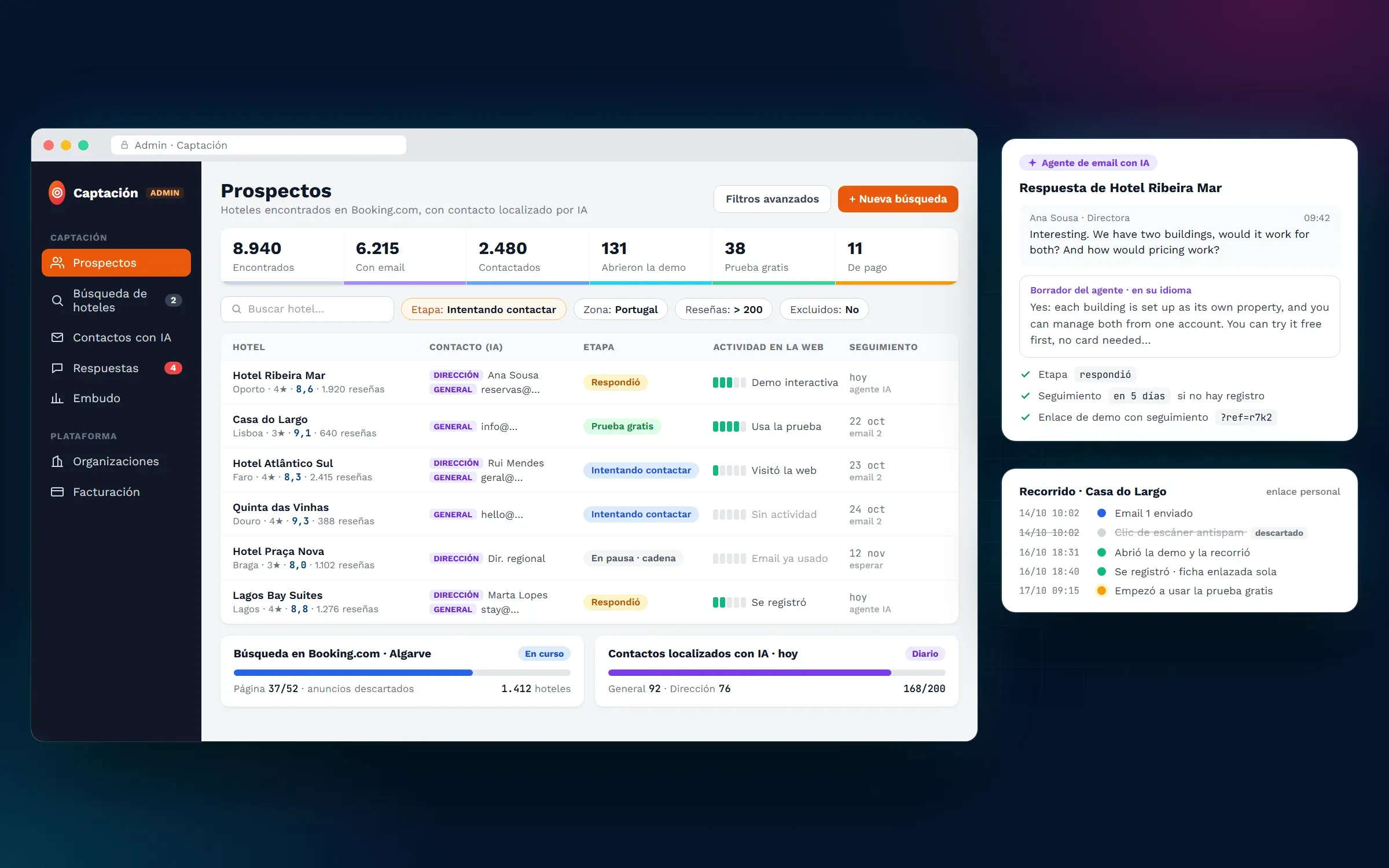Click the checkmark next to Etapa respondió

[1026, 374]
